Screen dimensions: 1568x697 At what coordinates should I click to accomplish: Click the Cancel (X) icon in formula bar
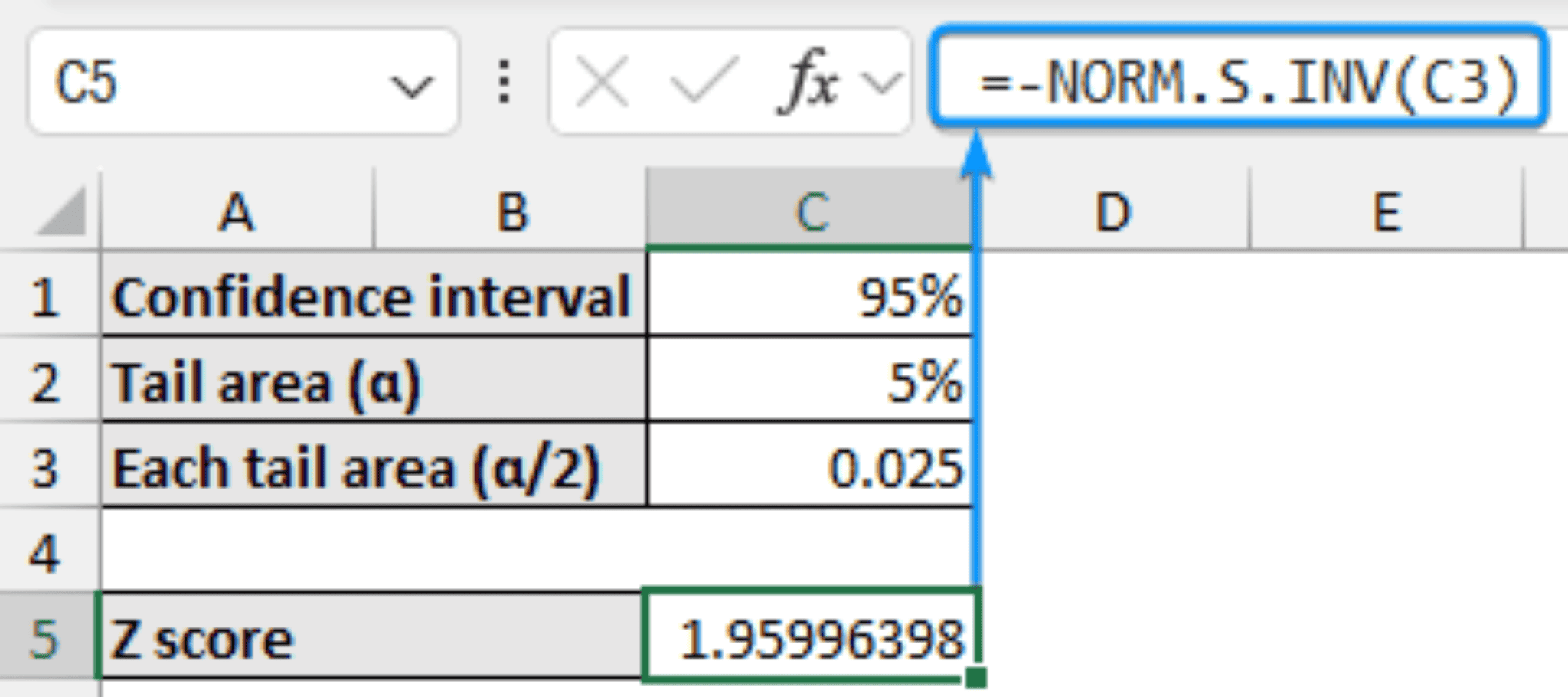point(603,79)
